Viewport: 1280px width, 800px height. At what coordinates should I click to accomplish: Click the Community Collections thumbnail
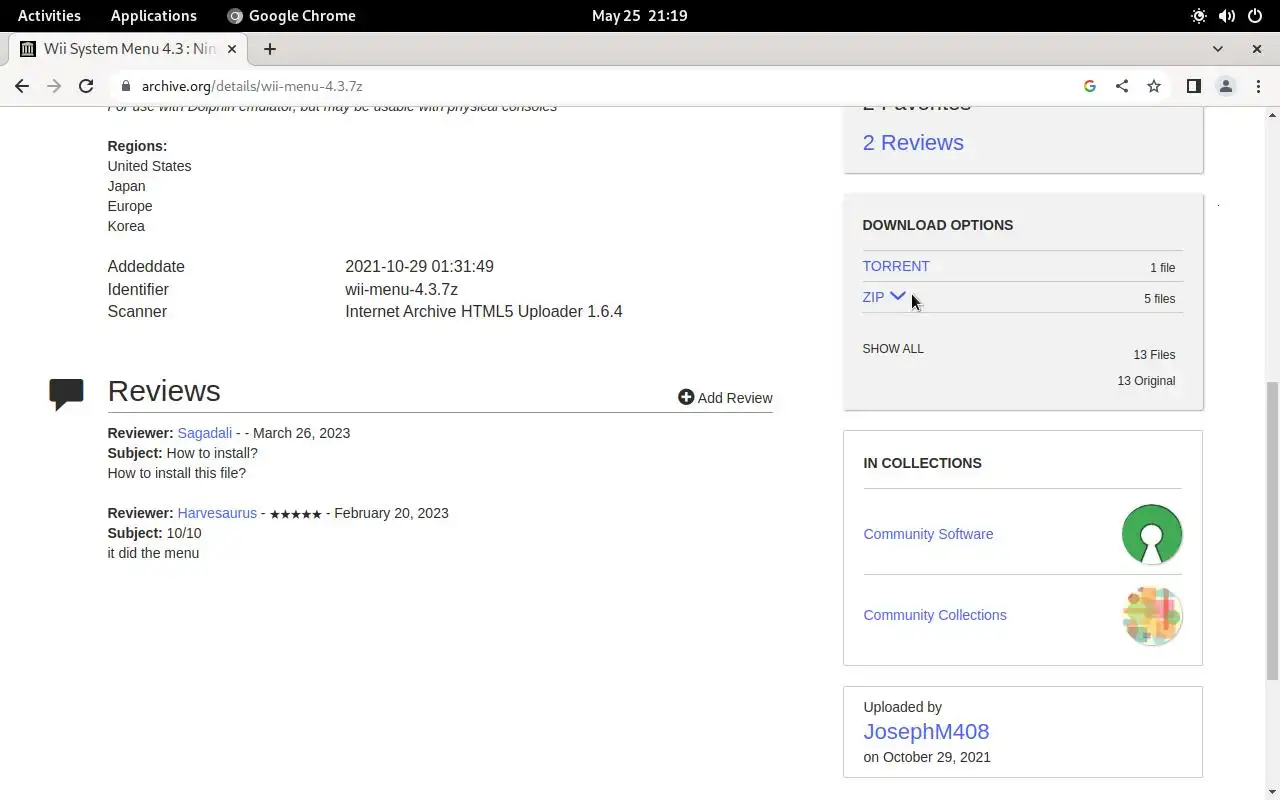[1152, 615]
